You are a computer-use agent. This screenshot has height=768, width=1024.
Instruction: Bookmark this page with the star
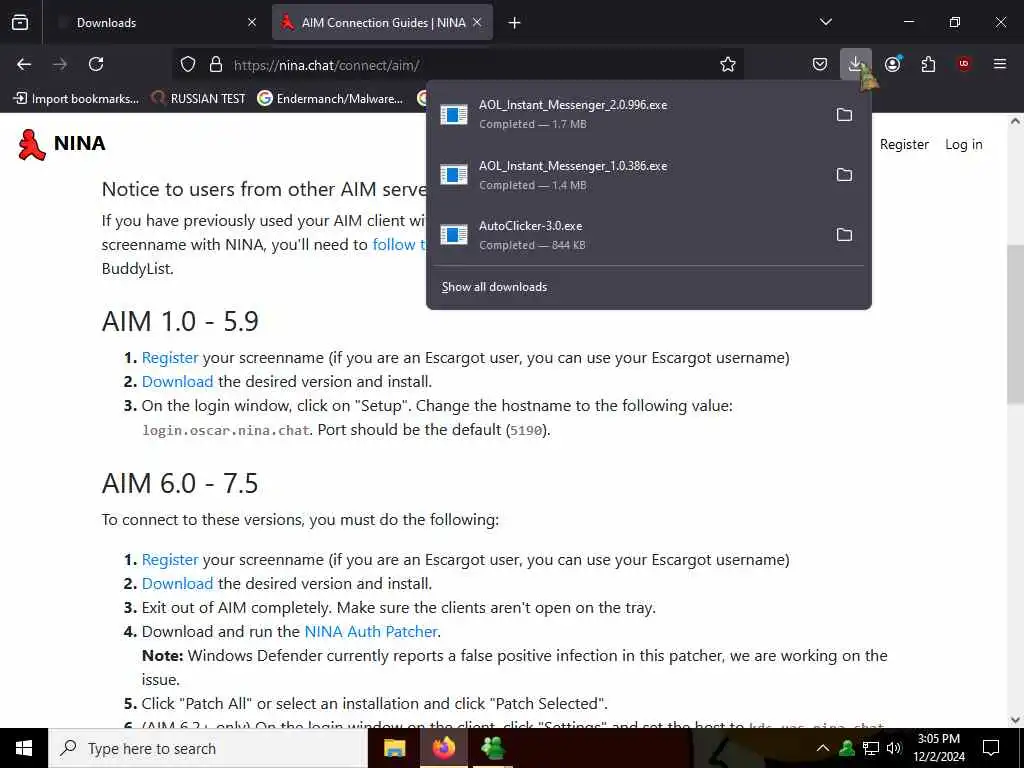click(x=728, y=64)
